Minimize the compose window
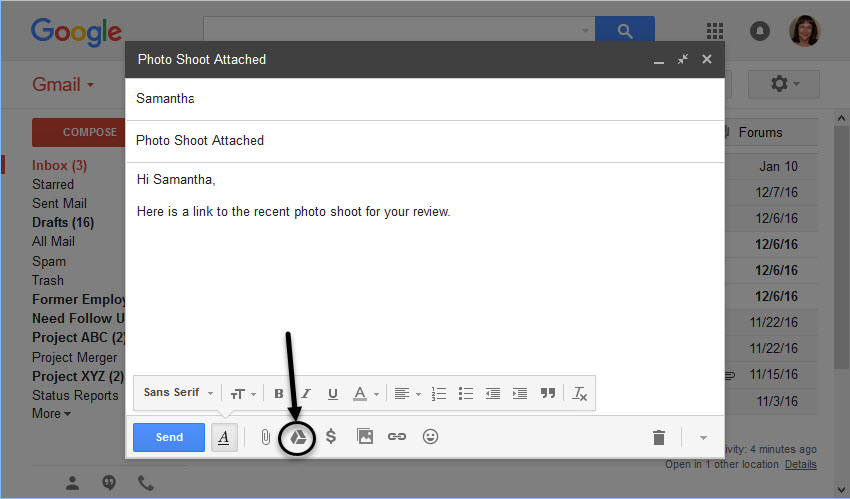The height and width of the screenshot is (499, 850). tap(659, 60)
